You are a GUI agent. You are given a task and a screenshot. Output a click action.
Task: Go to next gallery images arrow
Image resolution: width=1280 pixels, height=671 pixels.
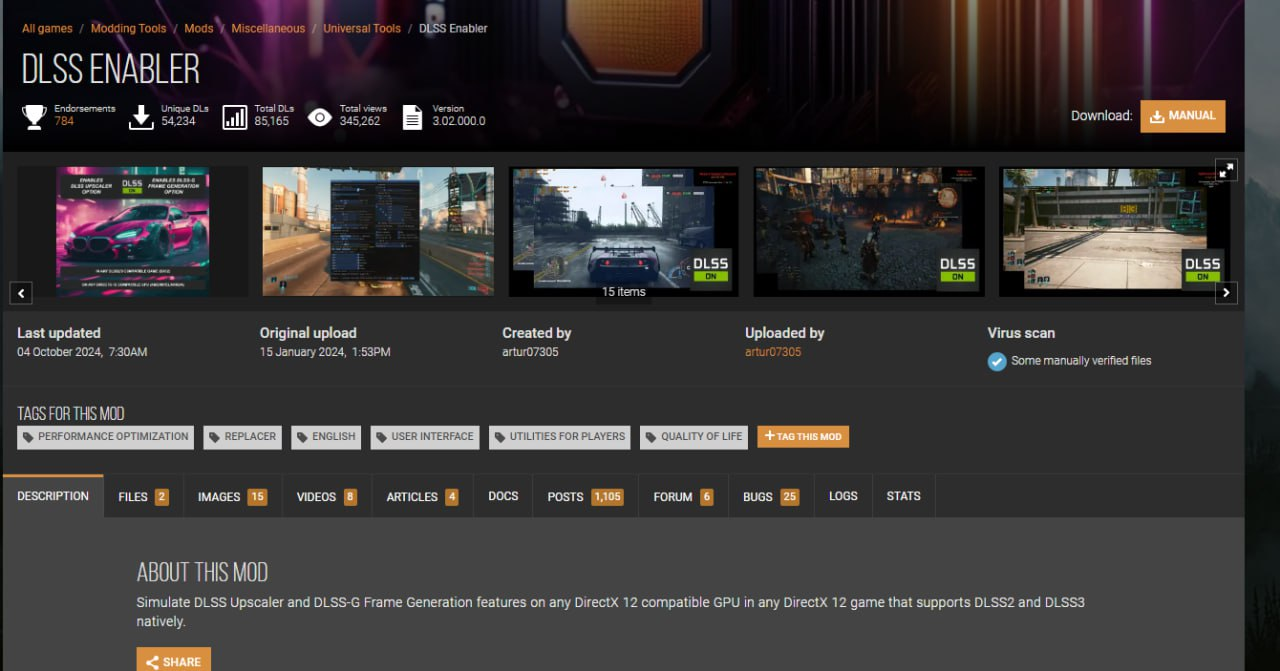(1226, 293)
